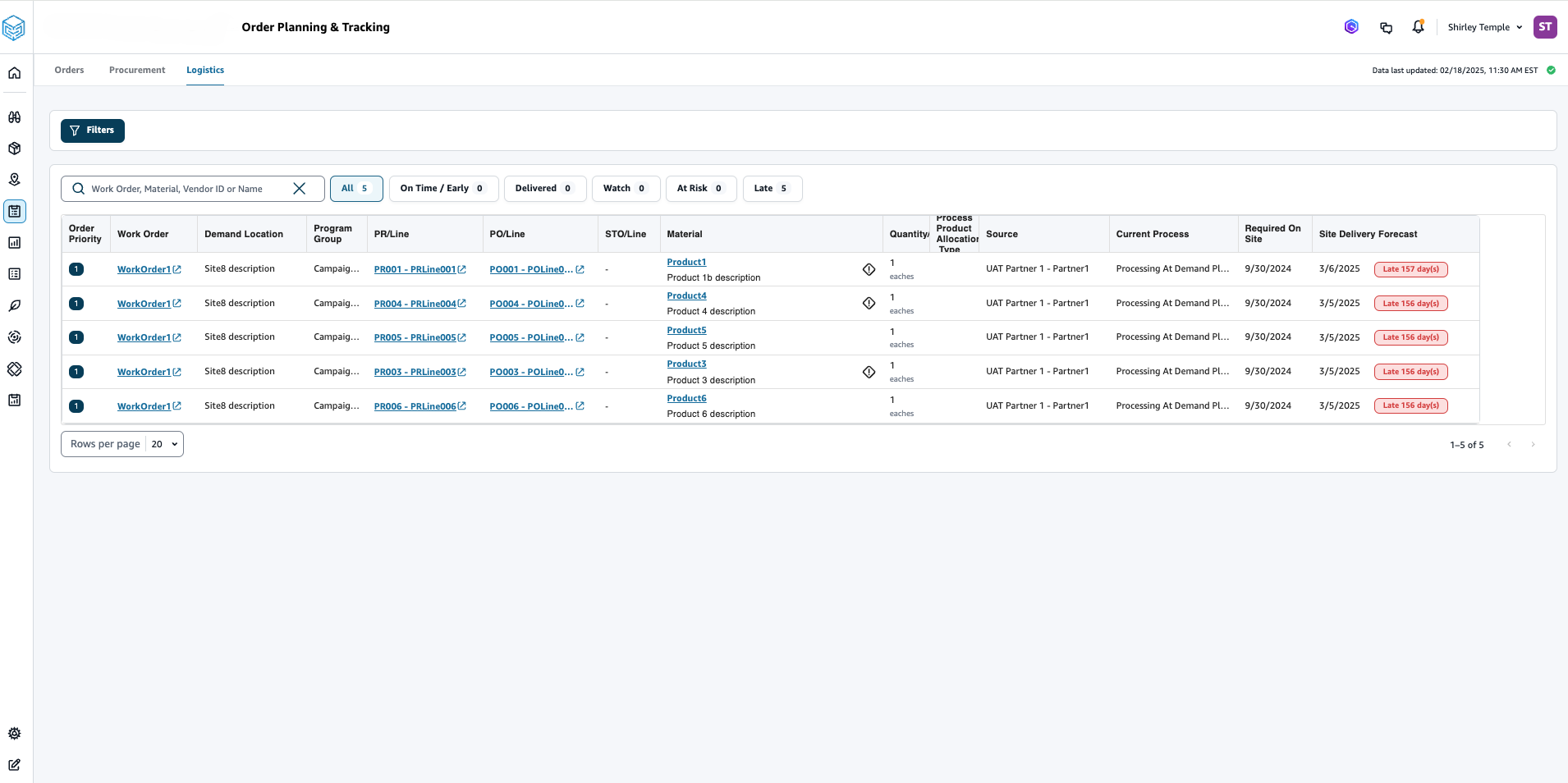This screenshot has width=1568, height=783.
Task: Toggle the At Risk status filter
Action: [700, 189]
